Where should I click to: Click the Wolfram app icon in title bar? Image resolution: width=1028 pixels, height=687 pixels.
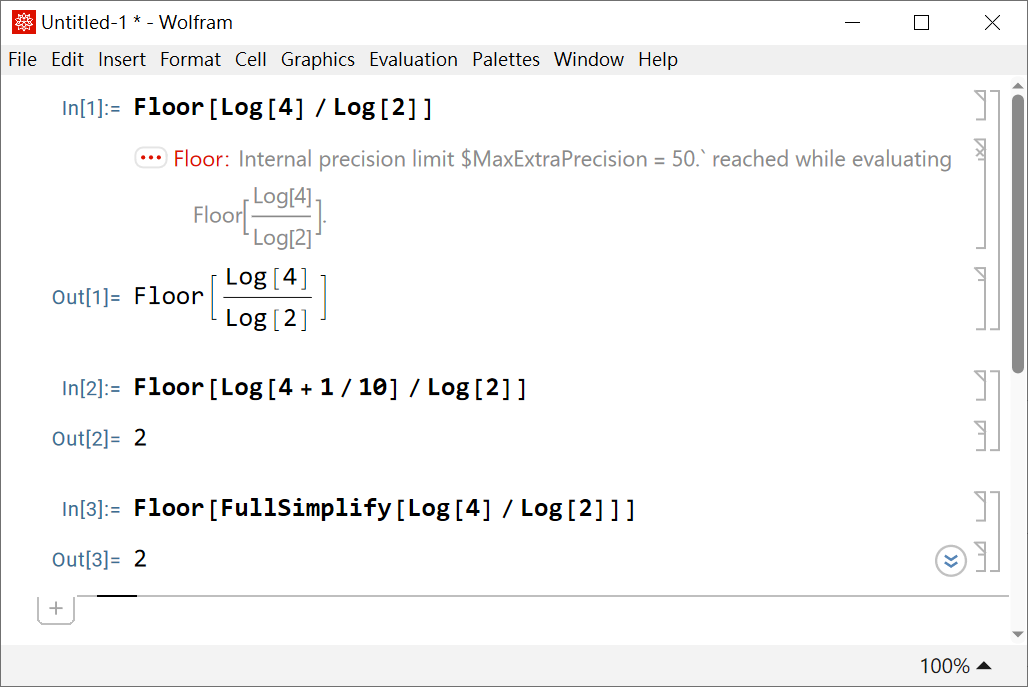tap(23, 22)
